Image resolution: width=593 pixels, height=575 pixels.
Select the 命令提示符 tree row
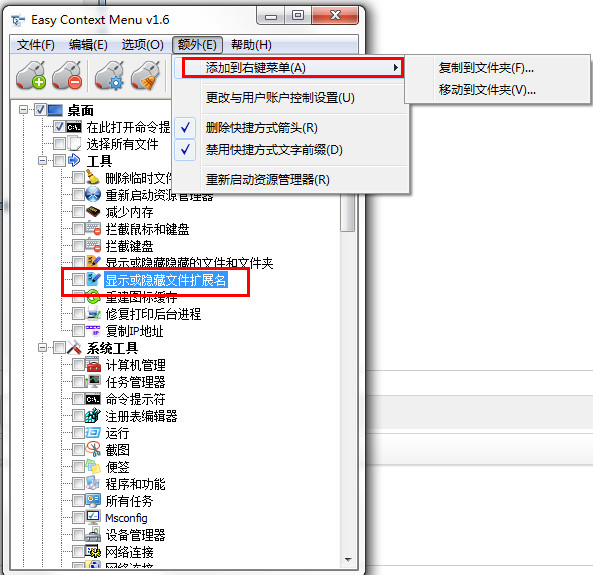pyautogui.click(x=135, y=399)
